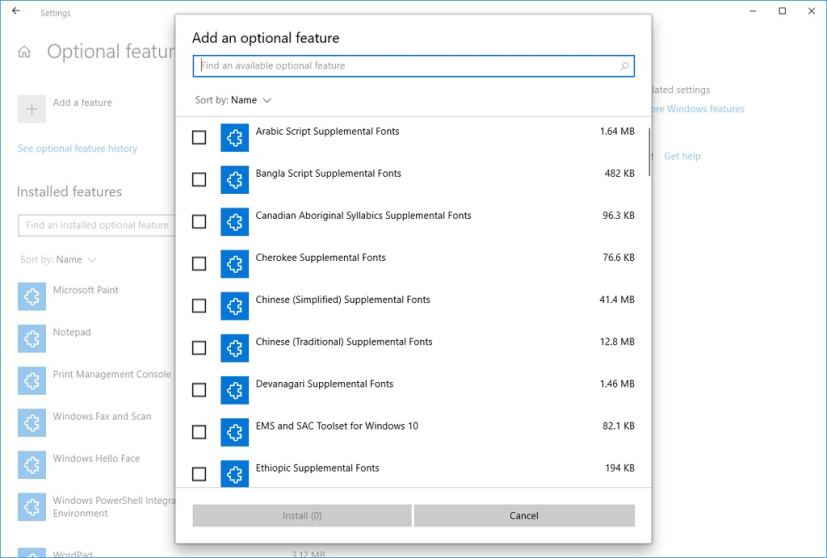
Task: Click the Chinese (Simplified) Supplemental Fonts icon
Action: point(235,306)
